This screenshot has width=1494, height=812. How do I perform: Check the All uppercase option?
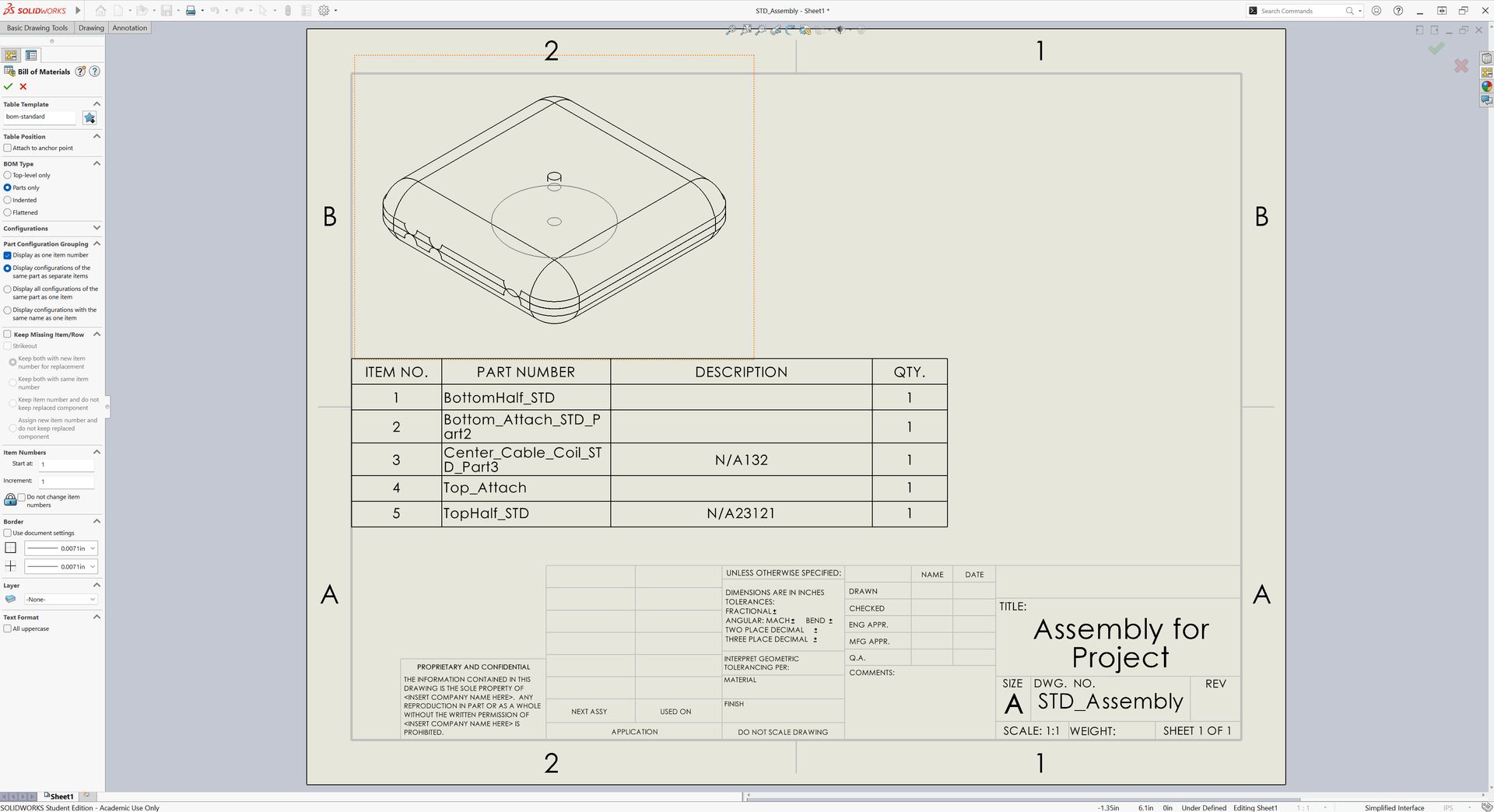coord(8,628)
